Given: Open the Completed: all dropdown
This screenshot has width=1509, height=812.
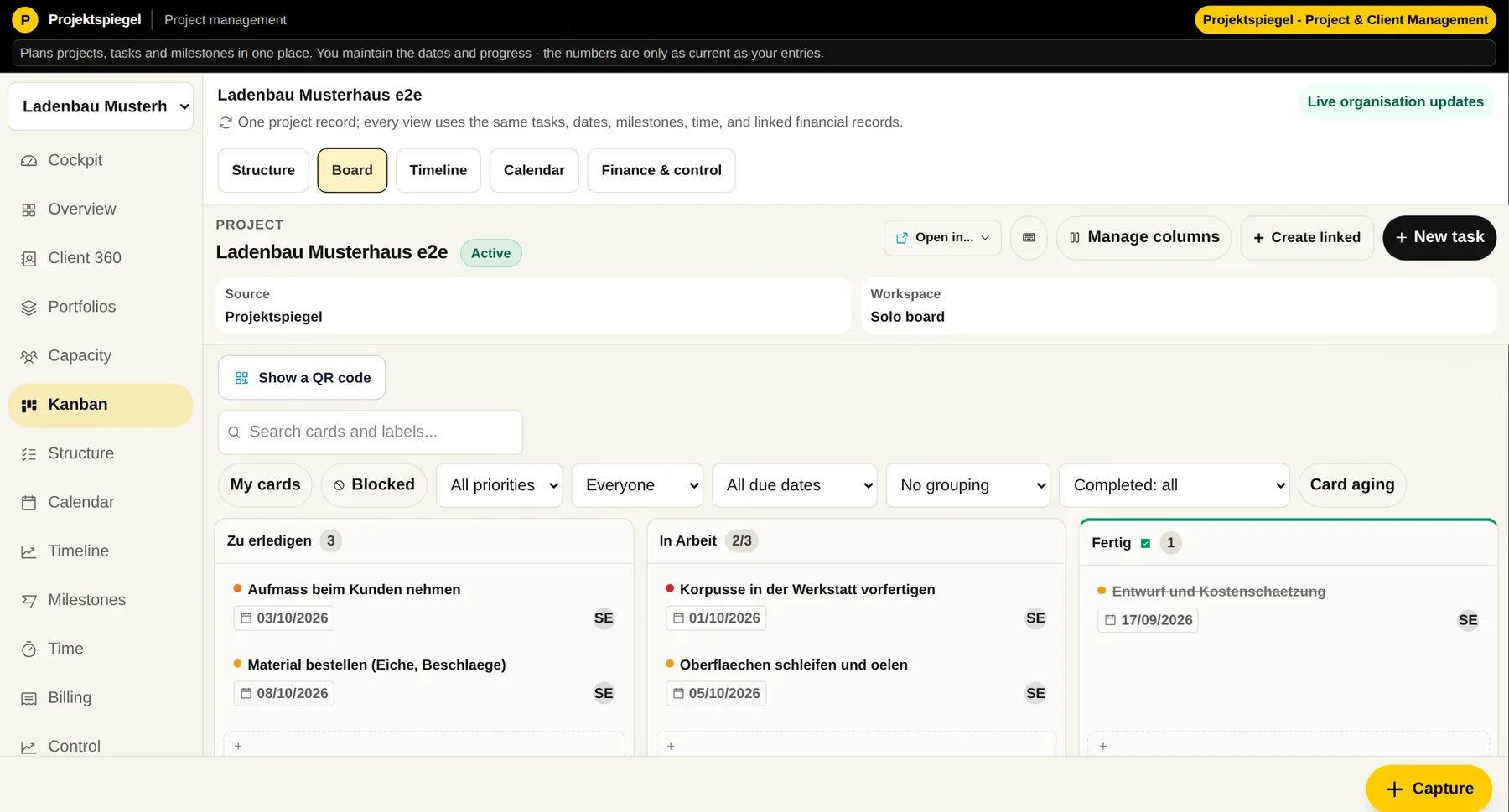Looking at the screenshot, I should click(x=1175, y=485).
